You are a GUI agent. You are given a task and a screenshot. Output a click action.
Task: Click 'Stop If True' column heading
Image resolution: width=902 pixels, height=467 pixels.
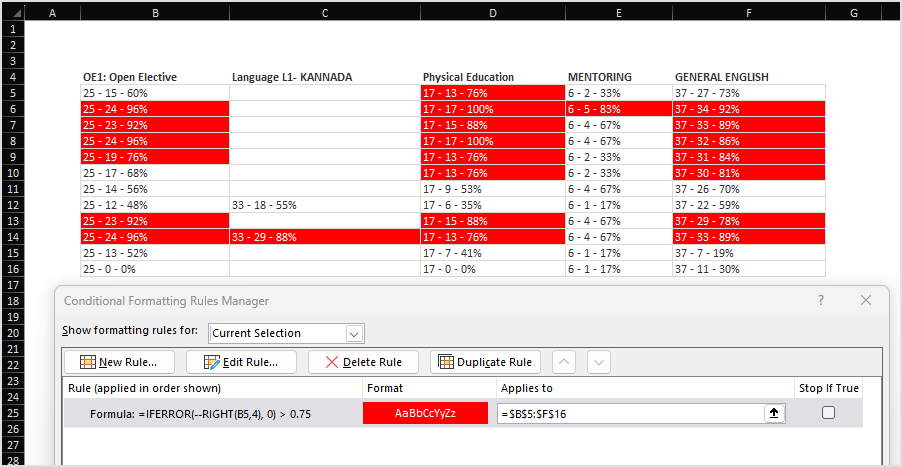tap(828, 388)
